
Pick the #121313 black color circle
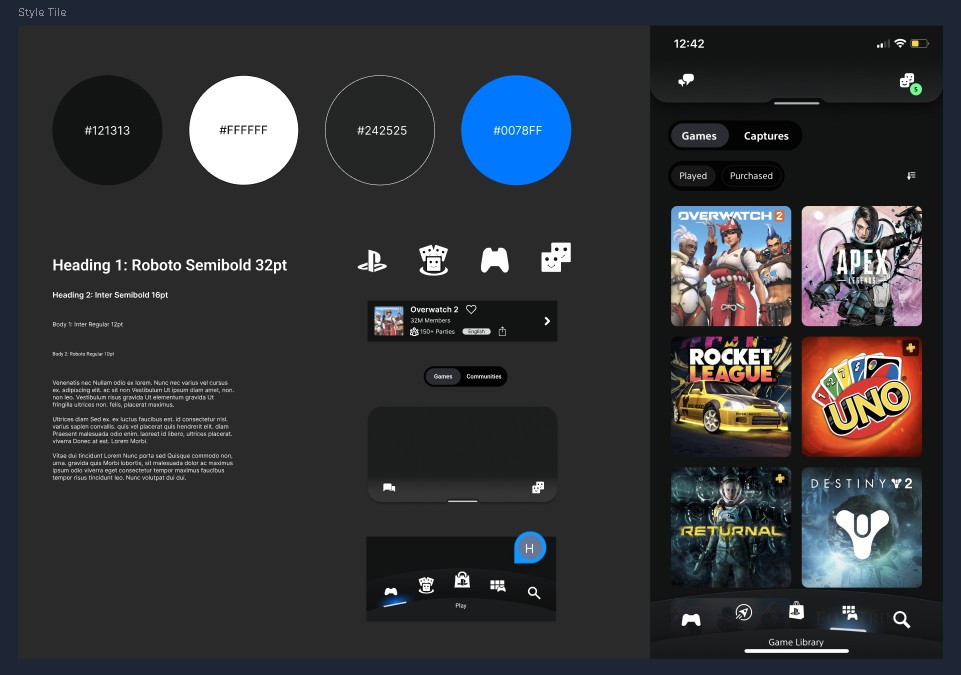click(x=107, y=130)
